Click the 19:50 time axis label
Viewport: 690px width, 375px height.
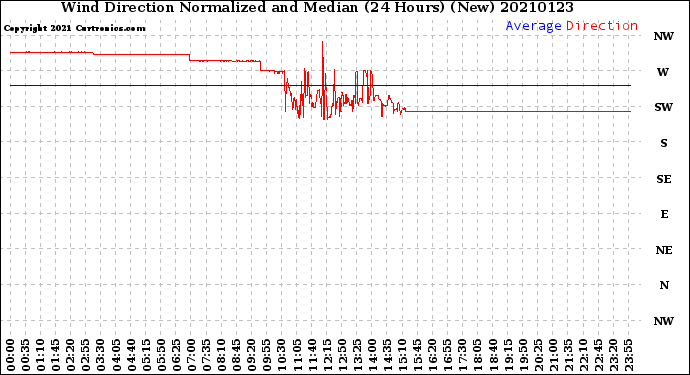pyautogui.click(x=523, y=355)
